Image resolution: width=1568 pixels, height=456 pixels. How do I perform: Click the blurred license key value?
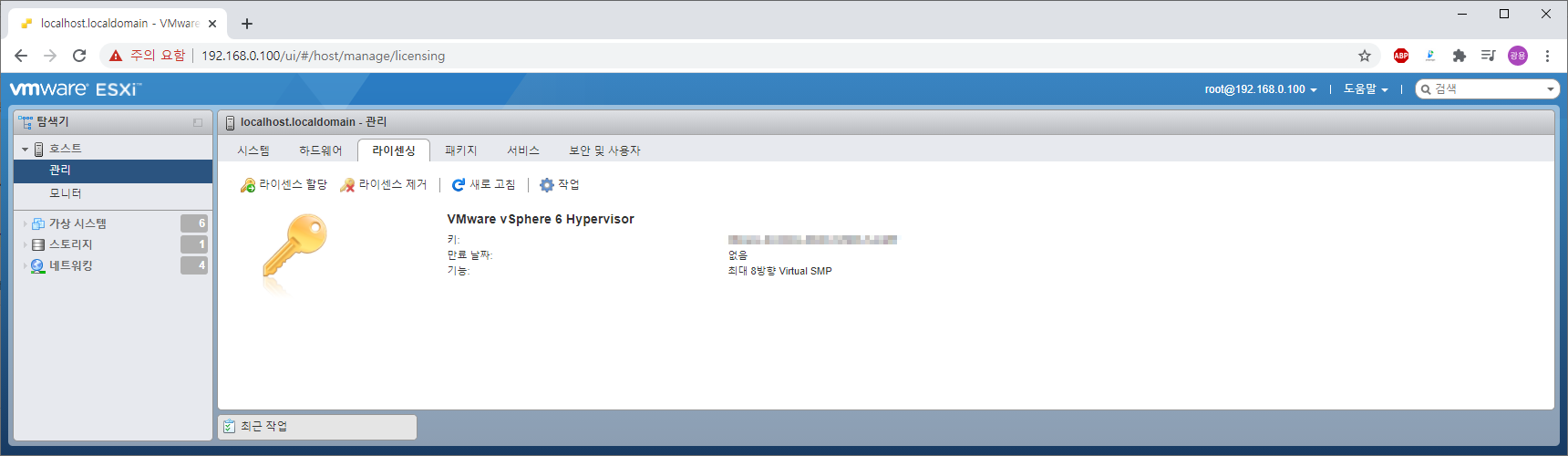(812, 240)
